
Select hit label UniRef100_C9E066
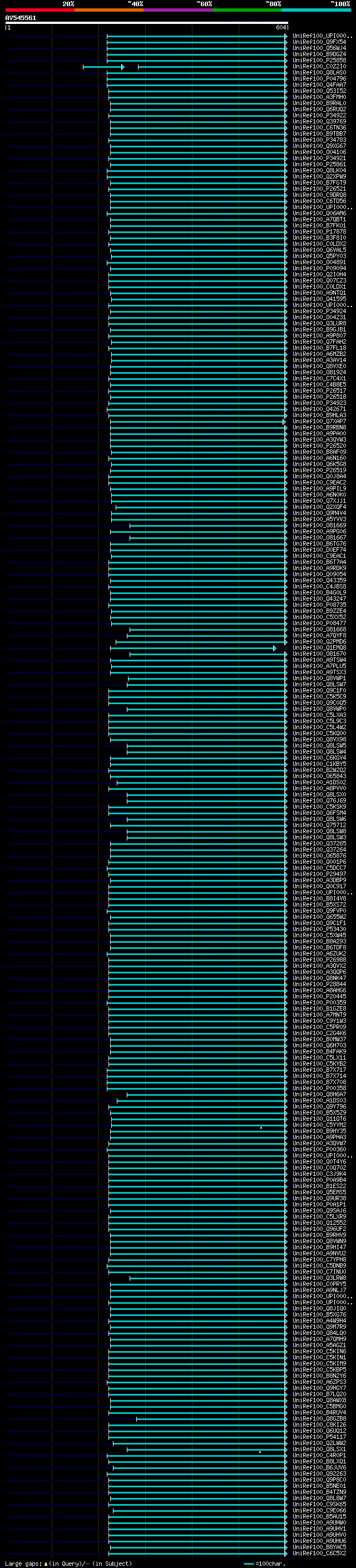pos(319,1510)
